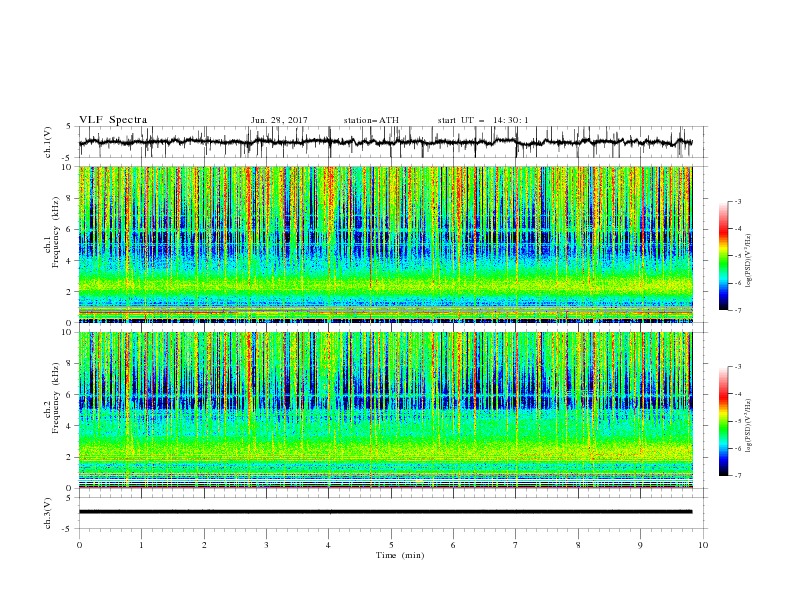Click the ch.2 spectrogram color bar
The image size is (792, 612).
pos(723,421)
